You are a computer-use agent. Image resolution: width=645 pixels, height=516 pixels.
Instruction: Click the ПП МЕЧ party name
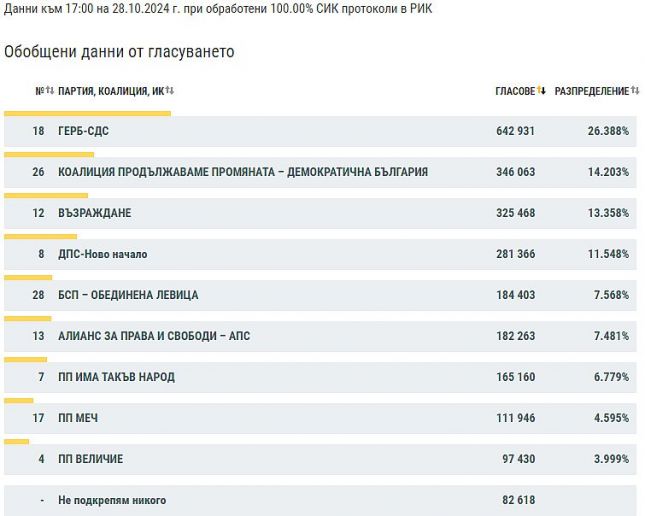(78, 418)
